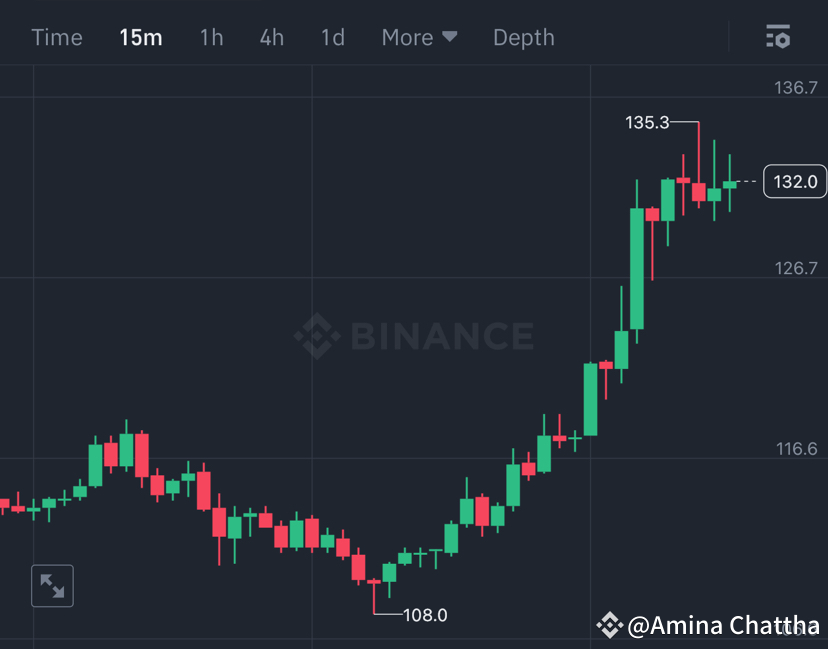
Task: Expand the More menu chevron arrow
Action: [x=449, y=37]
